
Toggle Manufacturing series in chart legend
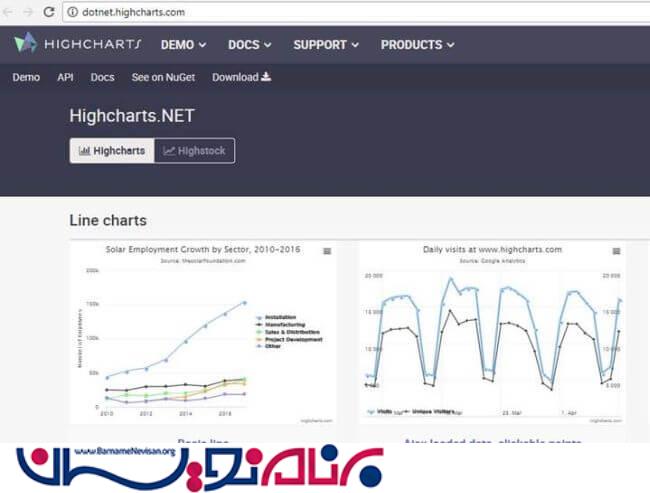pos(281,325)
